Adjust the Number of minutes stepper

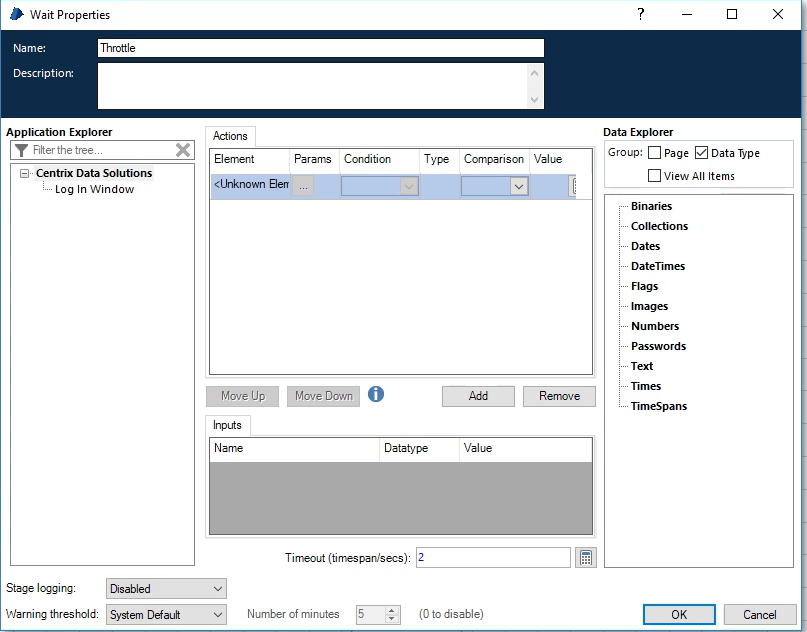coord(392,614)
